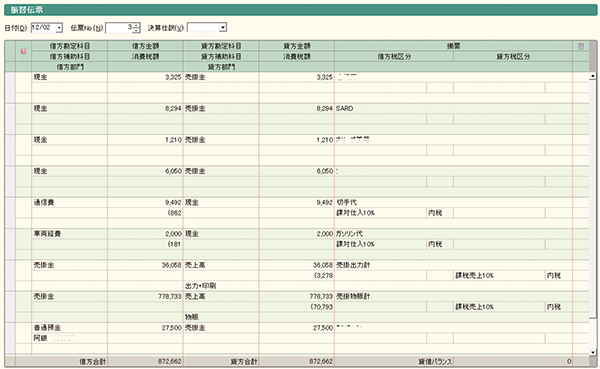Select the debit amount 27,500
600x369 pixels.
point(145,328)
